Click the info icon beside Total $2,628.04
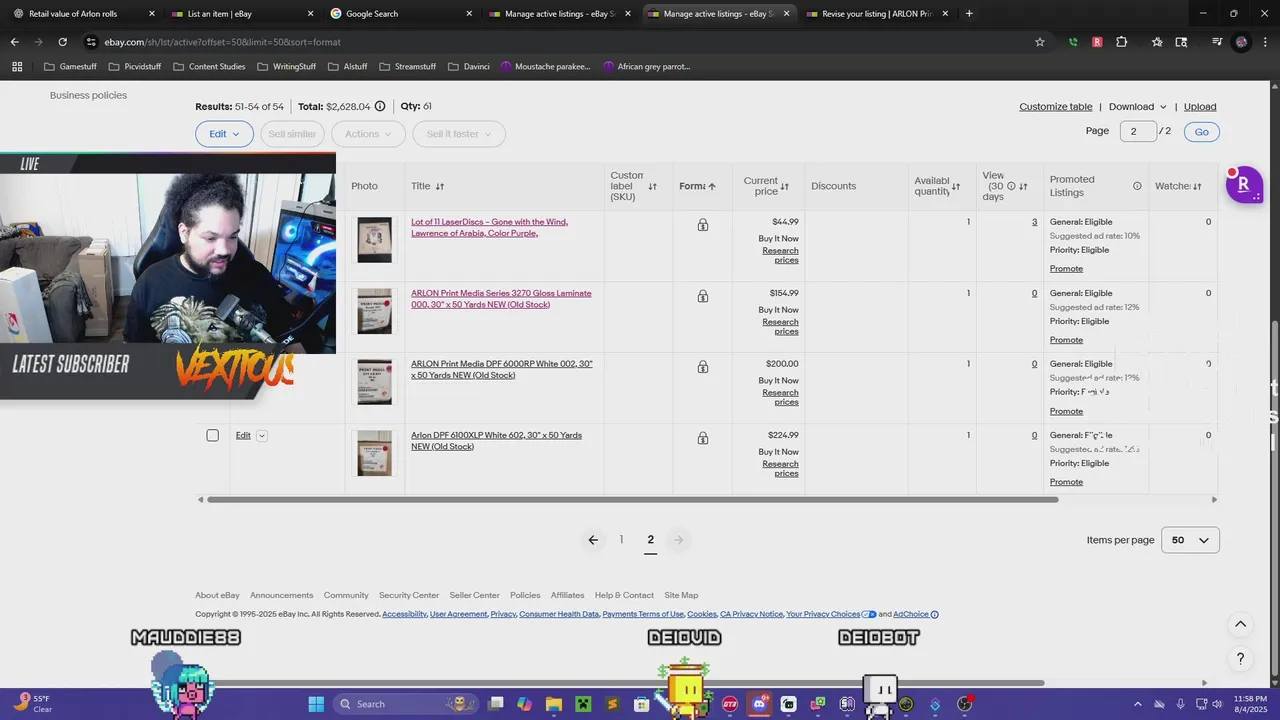The image size is (1280, 720). [x=380, y=106]
